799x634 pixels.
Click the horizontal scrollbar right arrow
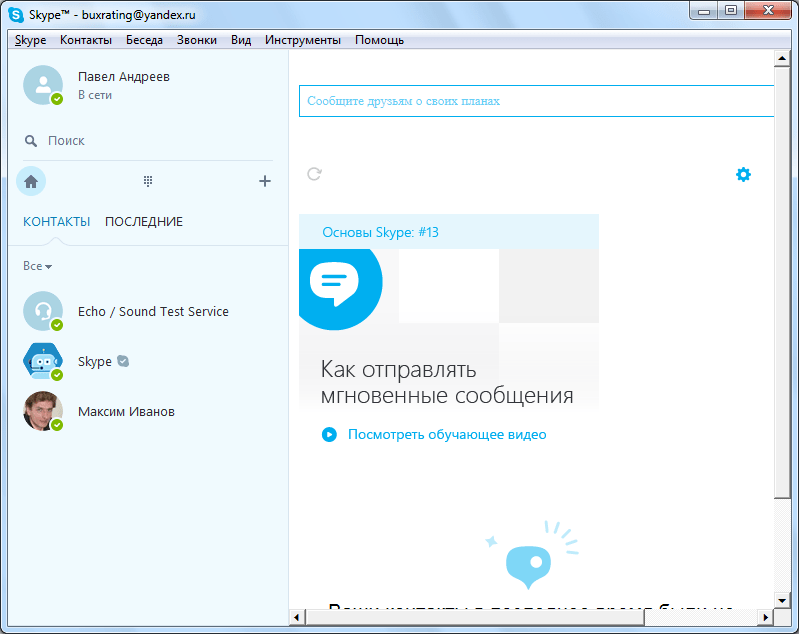(x=765, y=618)
